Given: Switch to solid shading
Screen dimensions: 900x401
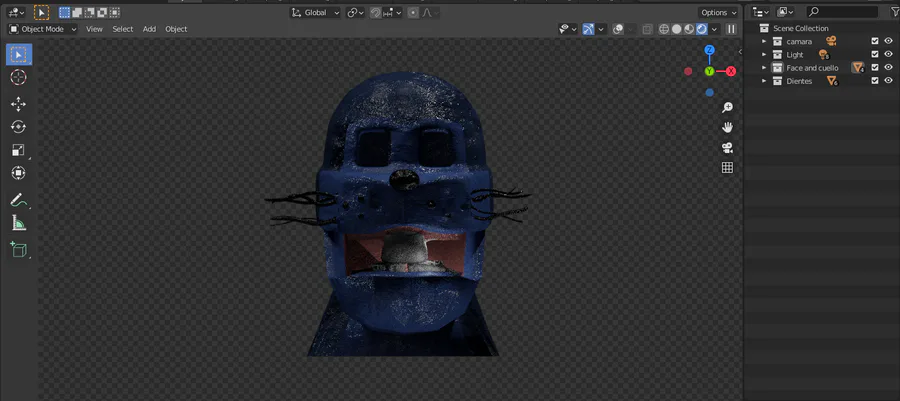Looking at the screenshot, I should point(676,29).
